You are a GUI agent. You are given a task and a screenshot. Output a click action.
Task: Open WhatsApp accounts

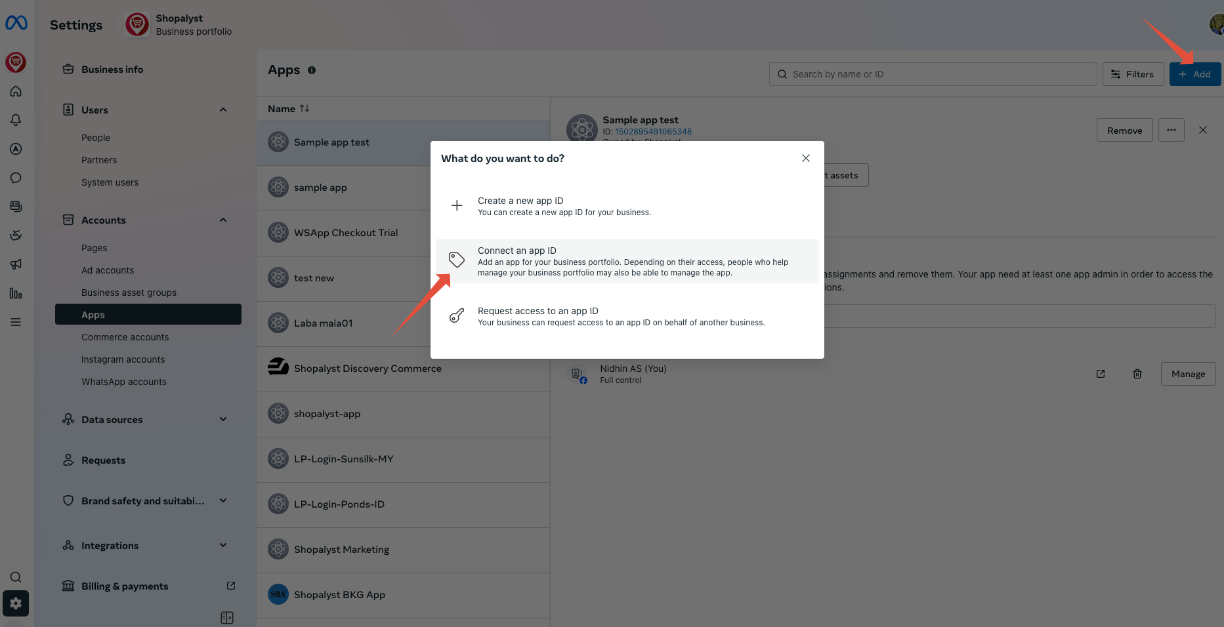[x=124, y=382]
